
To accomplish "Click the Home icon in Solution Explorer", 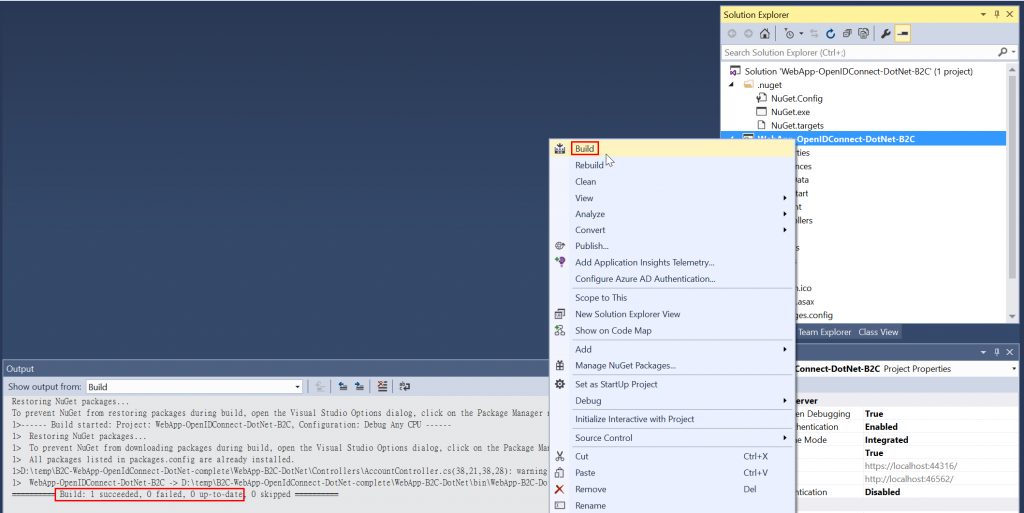I will click(764, 33).
